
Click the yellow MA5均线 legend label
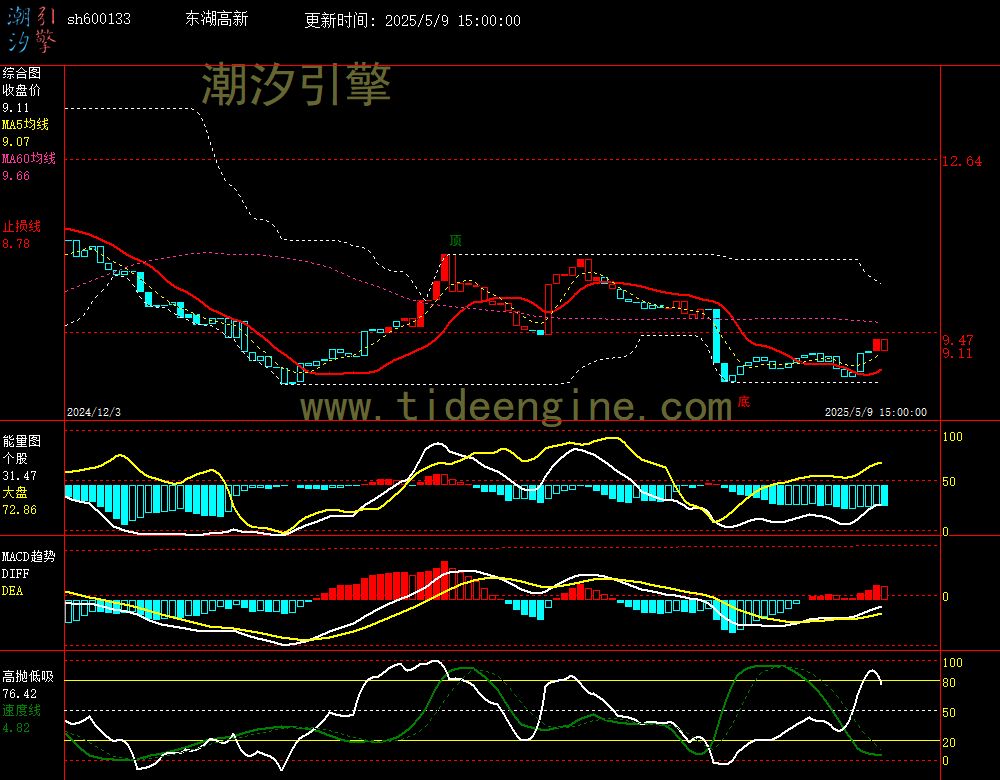pyautogui.click(x=25, y=124)
